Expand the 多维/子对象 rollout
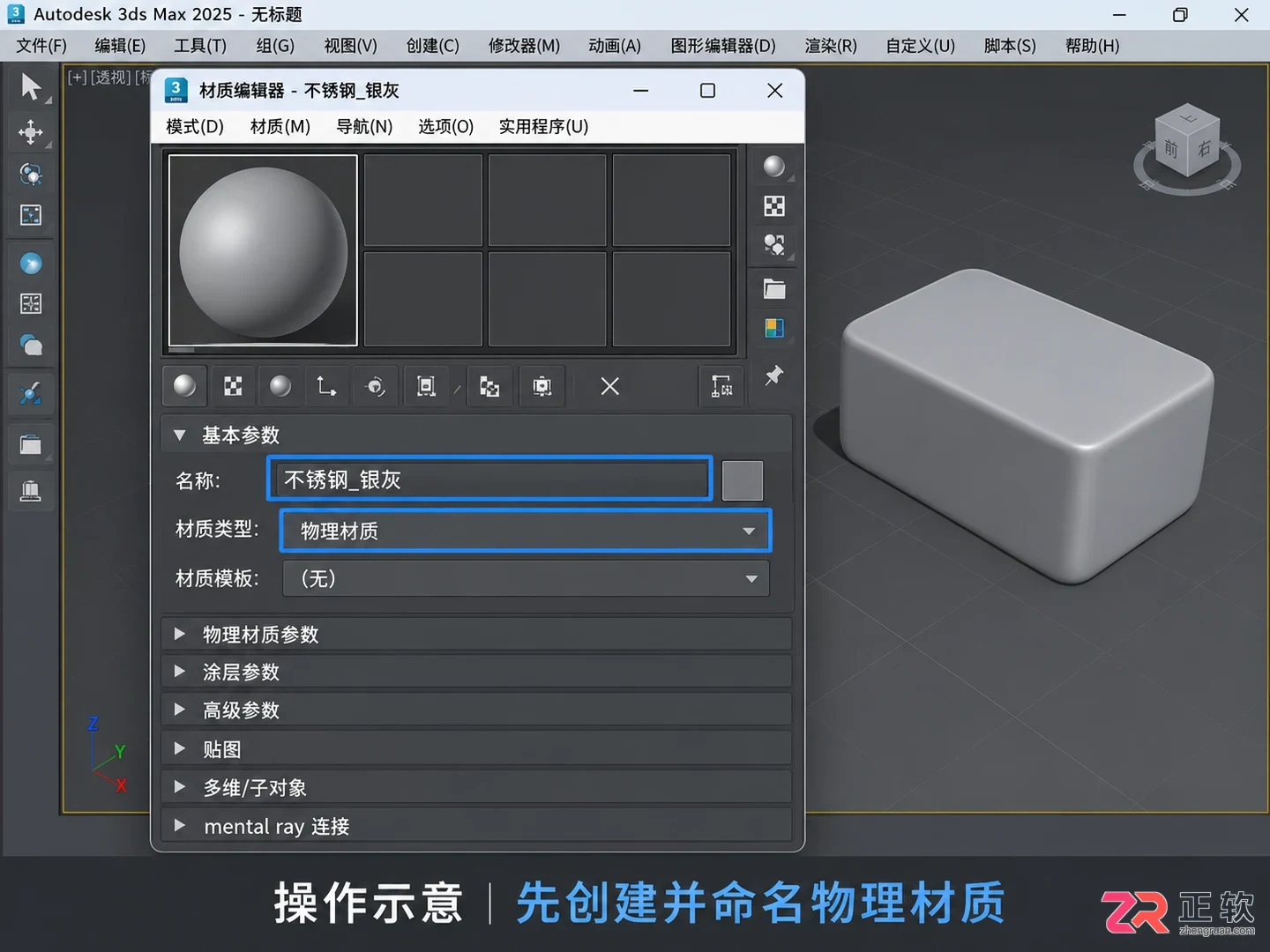The image size is (1270, 952). pyautogui.click(x=476, y=787)
